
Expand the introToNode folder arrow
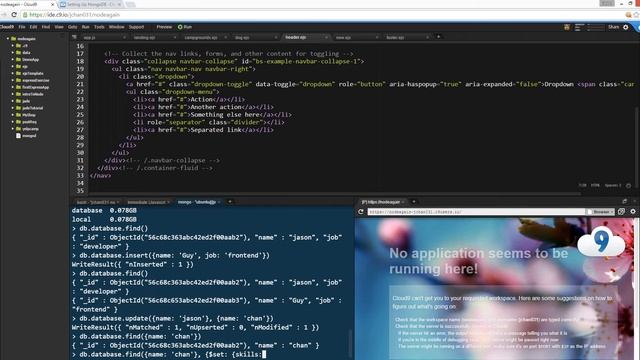[13, 94]
